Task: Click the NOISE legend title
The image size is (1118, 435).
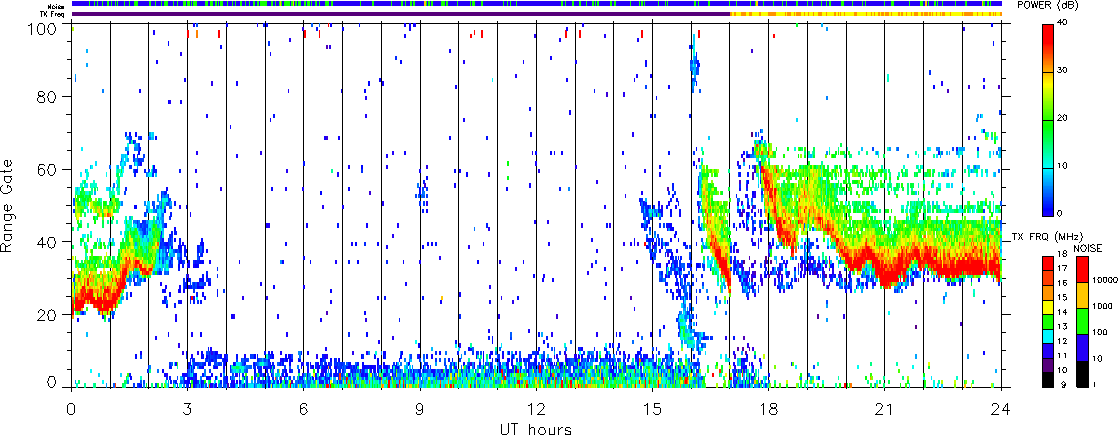Action: pos(1087,246)
